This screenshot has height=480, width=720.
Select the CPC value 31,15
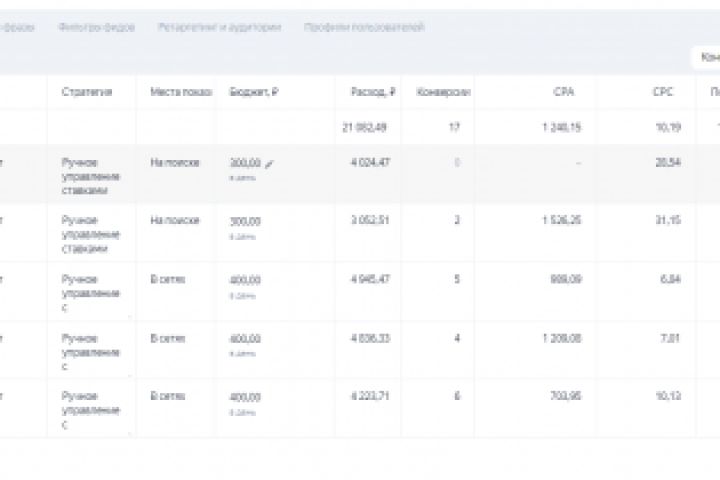(x=669, y=220)
